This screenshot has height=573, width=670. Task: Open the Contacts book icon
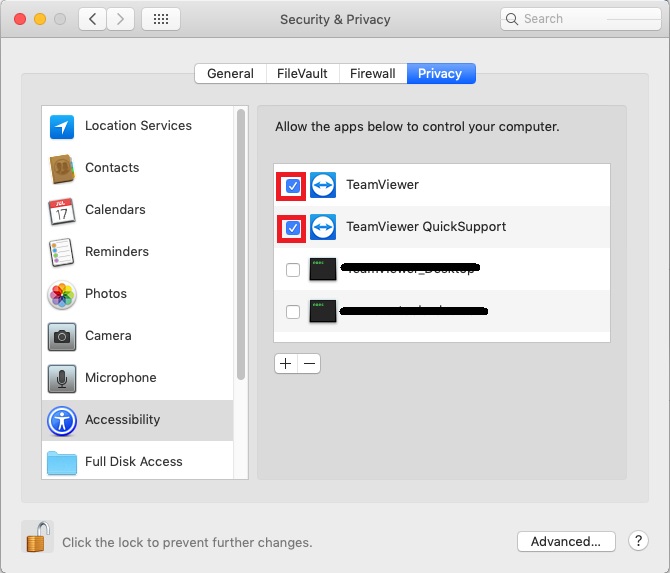tap(62, 168)
